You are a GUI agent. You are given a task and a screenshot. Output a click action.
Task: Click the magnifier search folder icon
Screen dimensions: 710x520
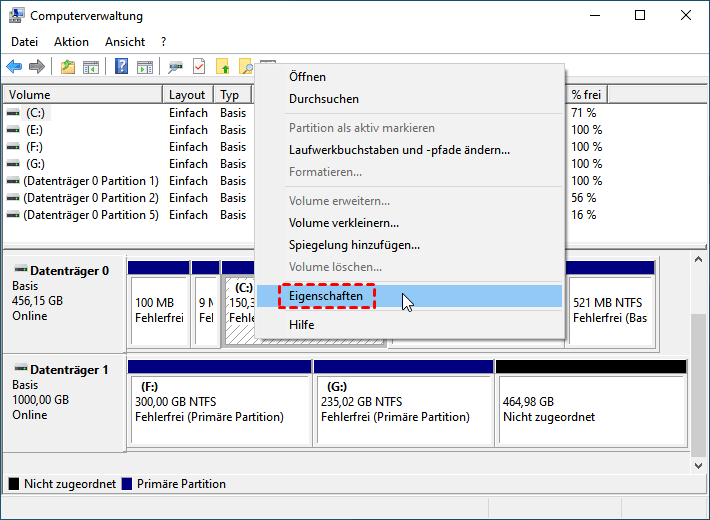pyautogui.click(x=246, y=67)
